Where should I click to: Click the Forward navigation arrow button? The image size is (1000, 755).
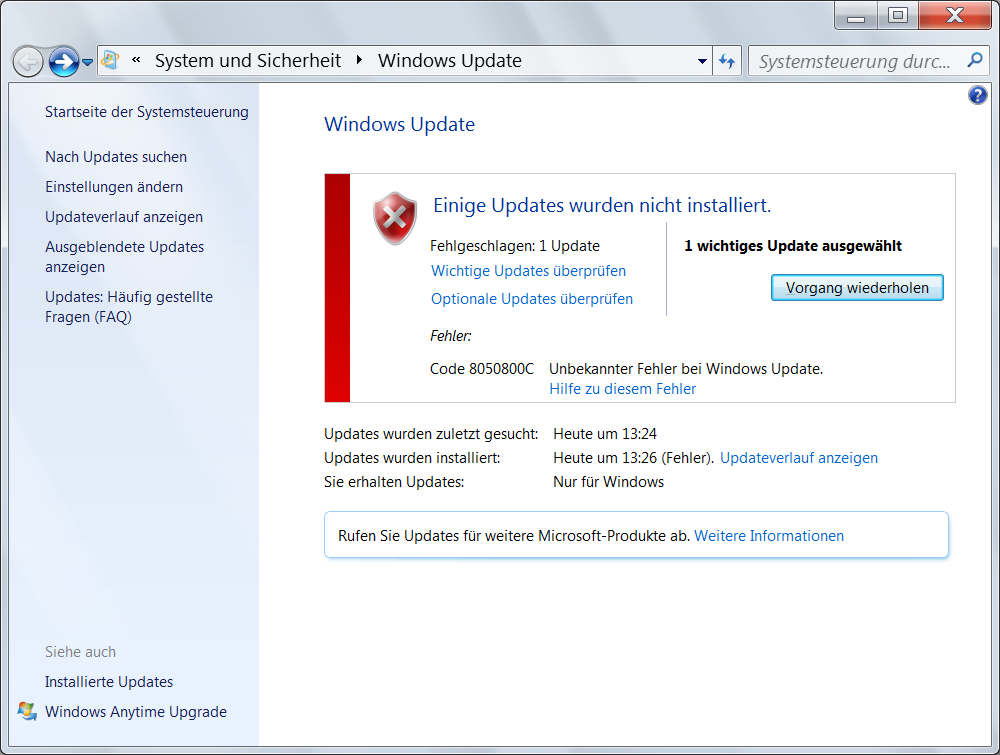pos(64,62)
